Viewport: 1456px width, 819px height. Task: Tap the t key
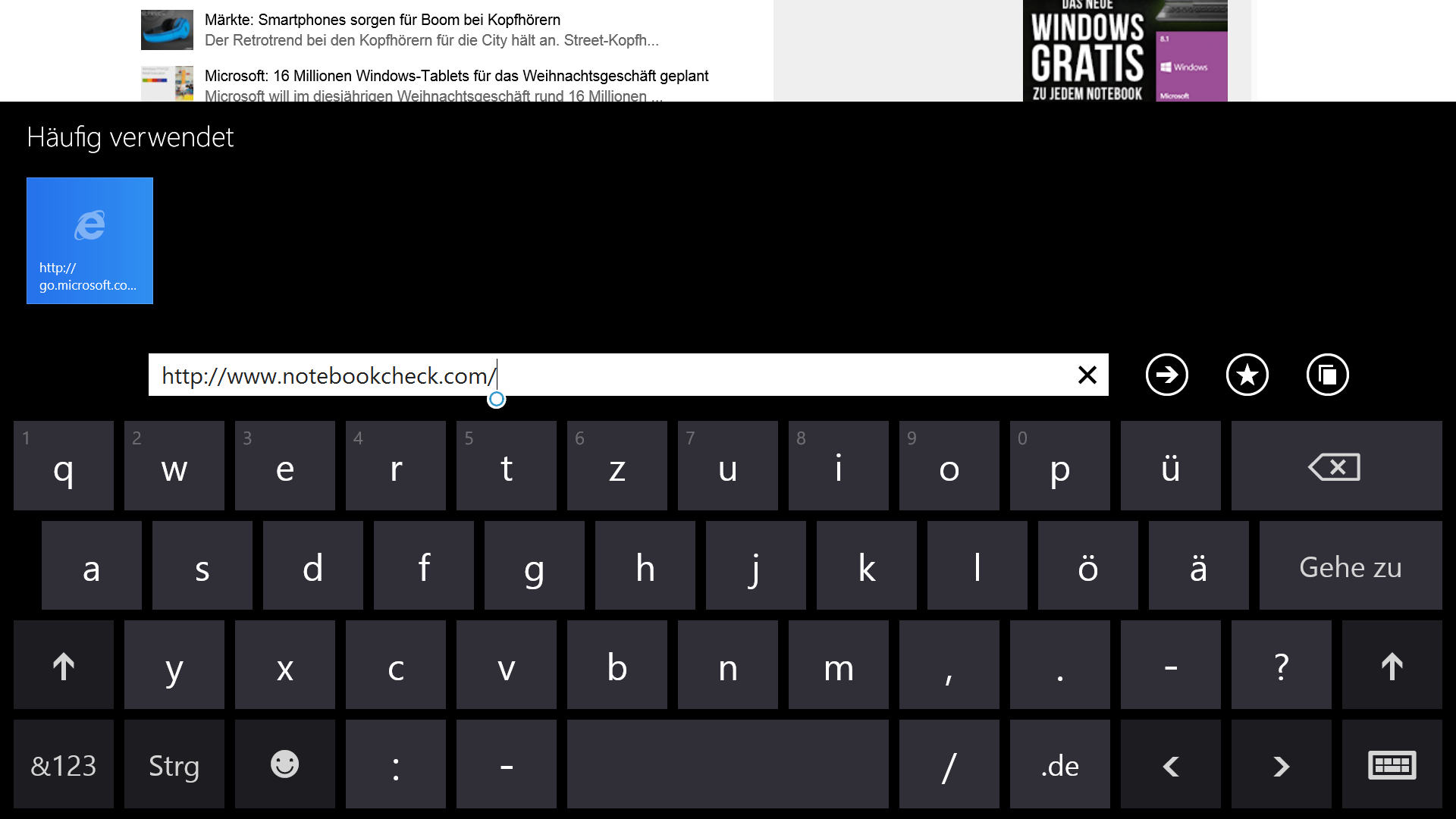[507, 466]
